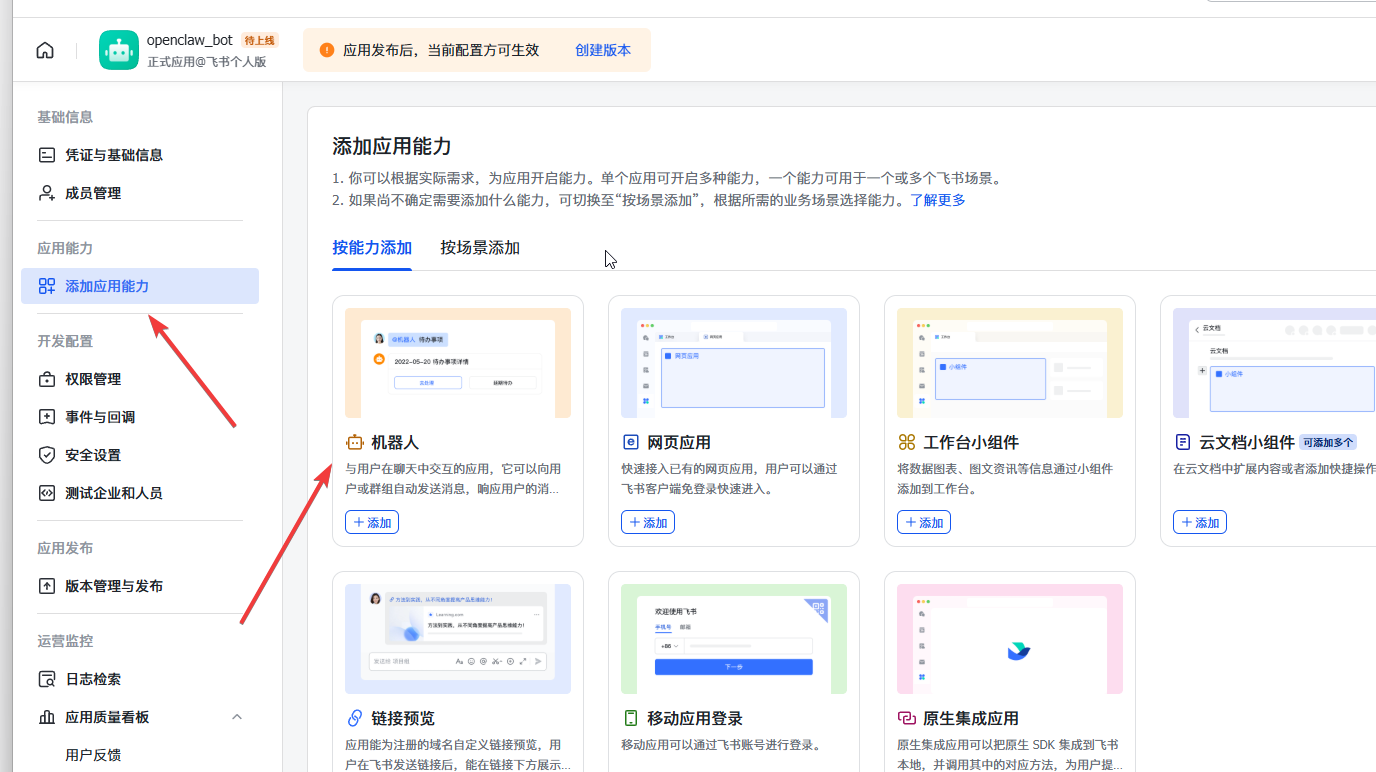1376x772 pixels.
Task: Switch to 按场景添加 tab
Action: coord(480,248)
